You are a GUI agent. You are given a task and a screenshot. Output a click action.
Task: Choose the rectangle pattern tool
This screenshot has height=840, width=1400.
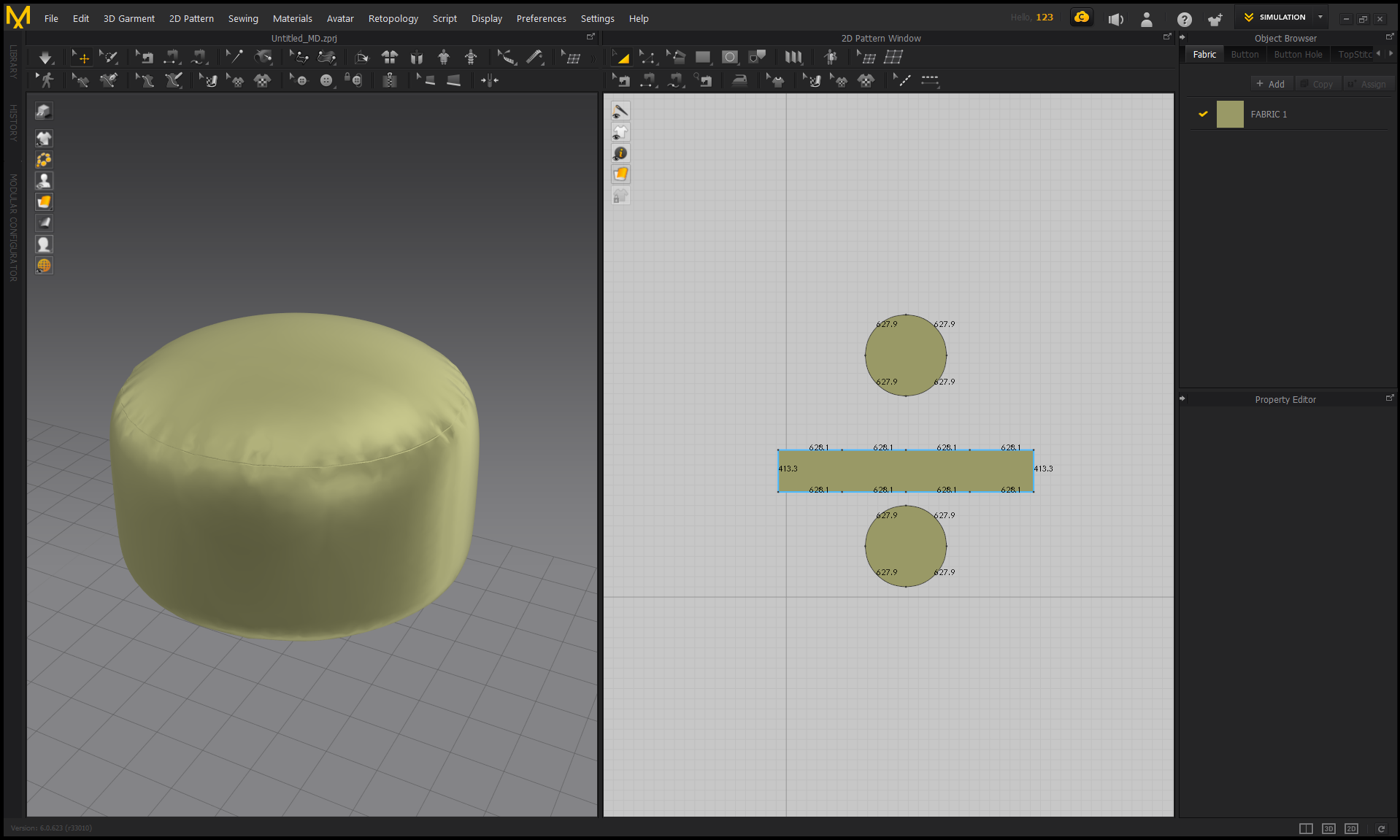coord(702,57)
